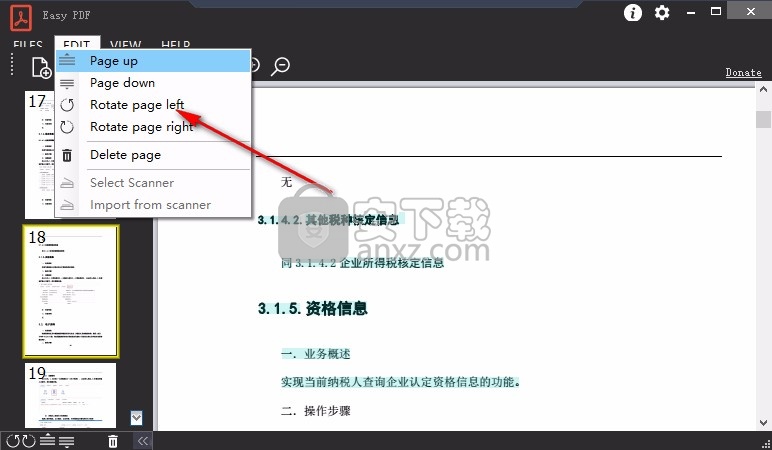Open the HELP menu

click(x=176, y=44)
